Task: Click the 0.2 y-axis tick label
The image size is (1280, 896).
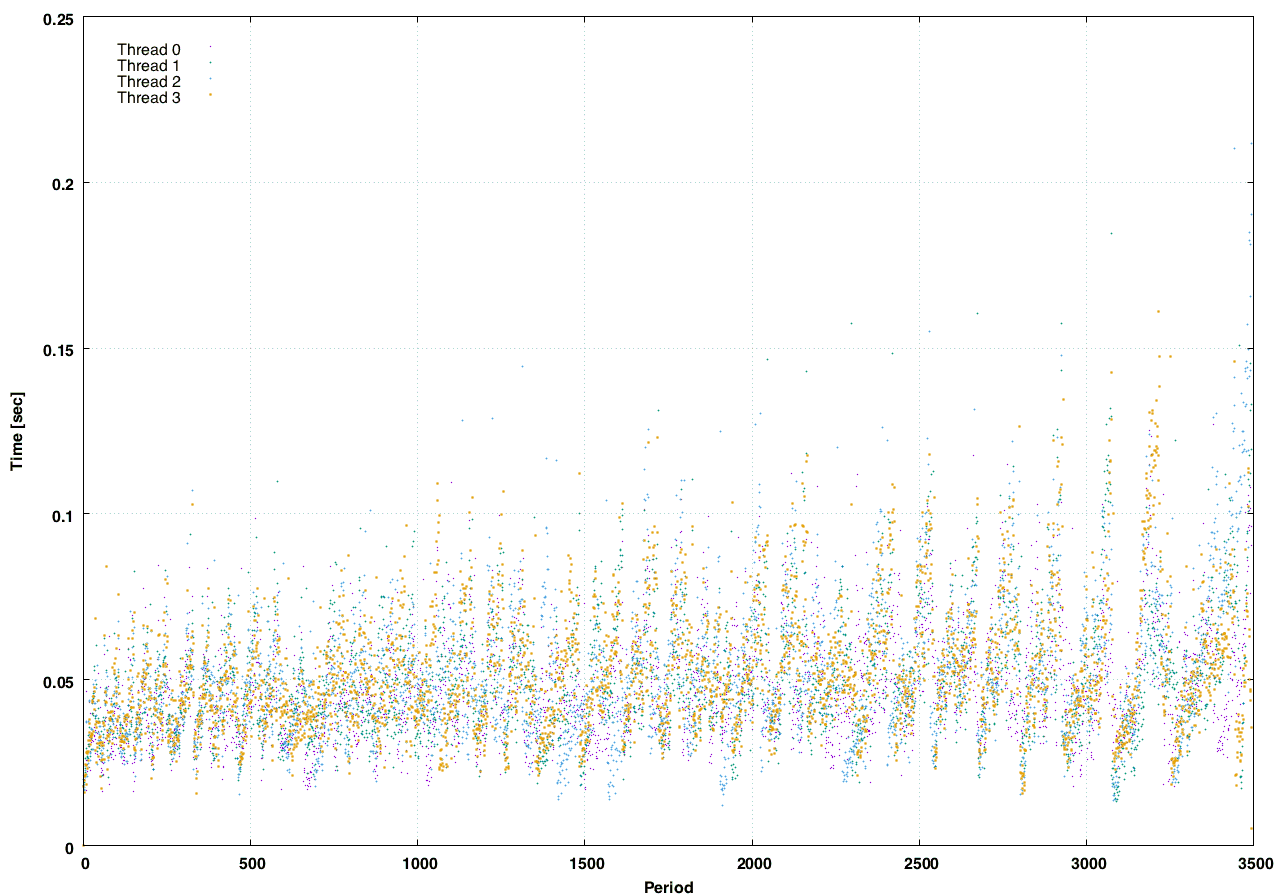Action: pos(62,183)
